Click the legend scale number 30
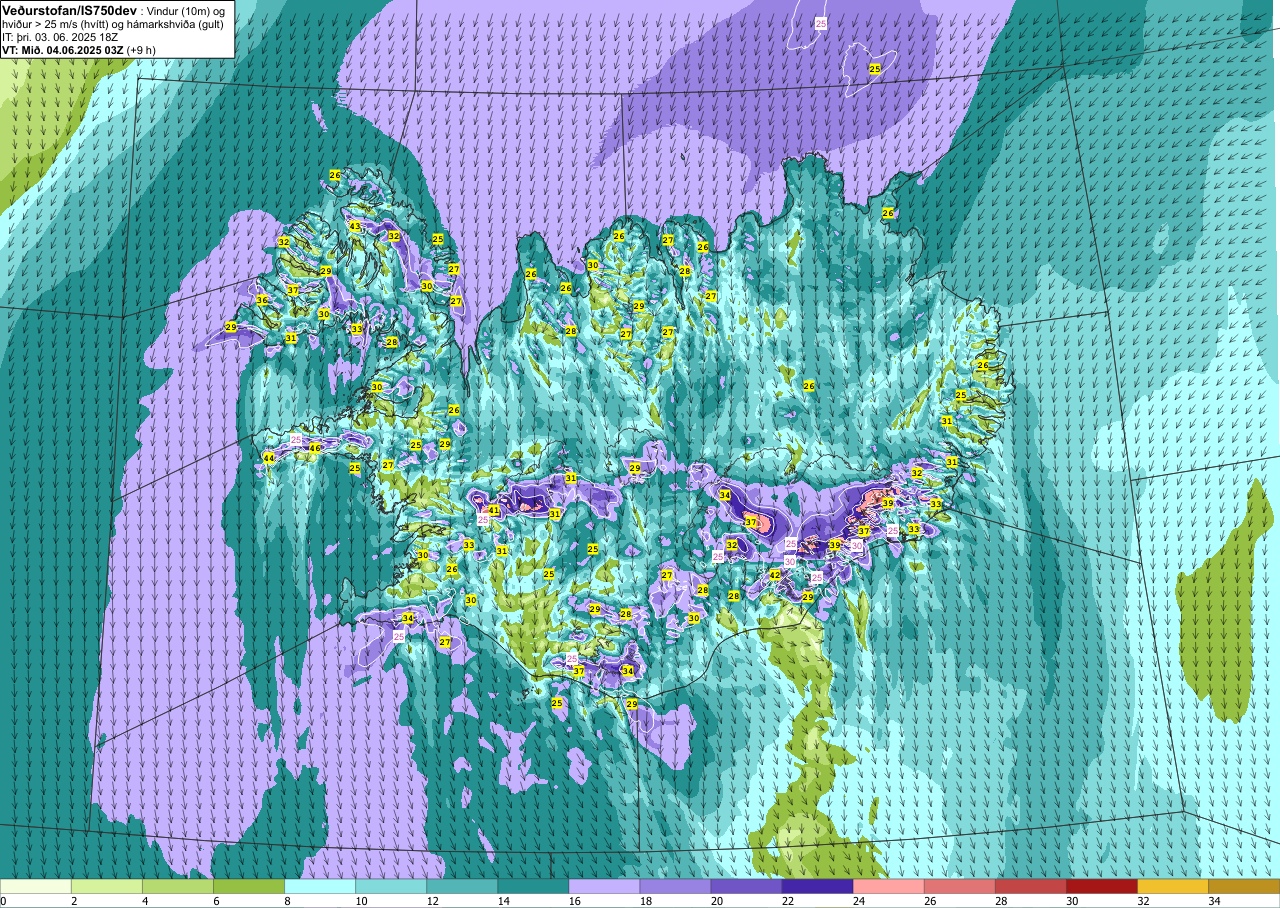Image resolution: width=1280 pixels, height=908 pixels. coord(1071,901)
